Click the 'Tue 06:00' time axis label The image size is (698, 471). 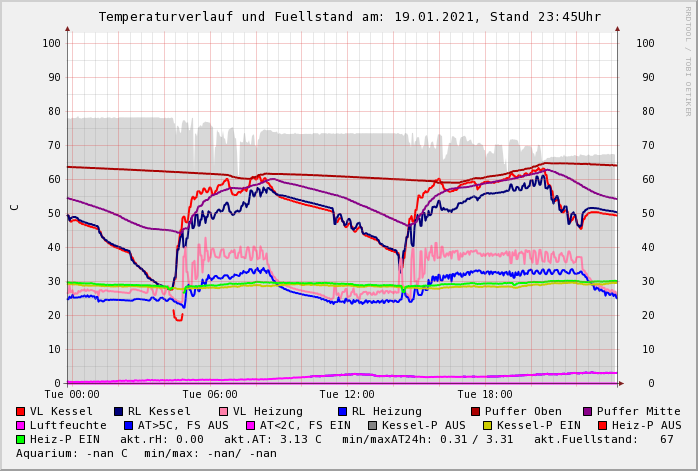coord(210,395)
